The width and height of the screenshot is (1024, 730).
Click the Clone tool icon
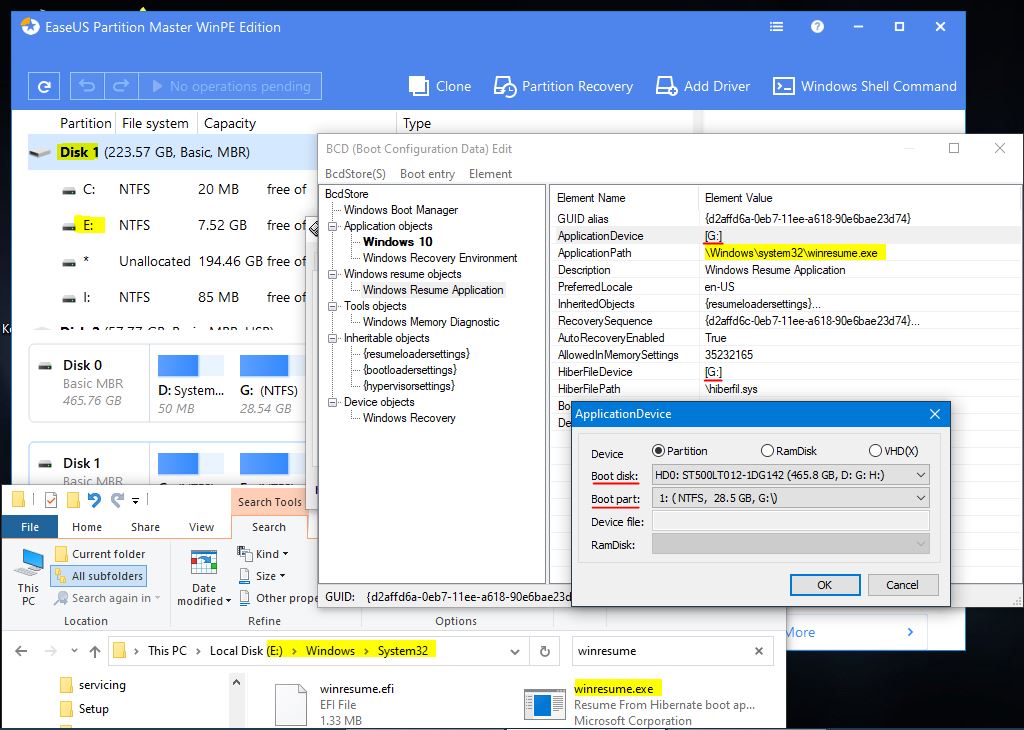pyautogui.click(x=420, y=87)
